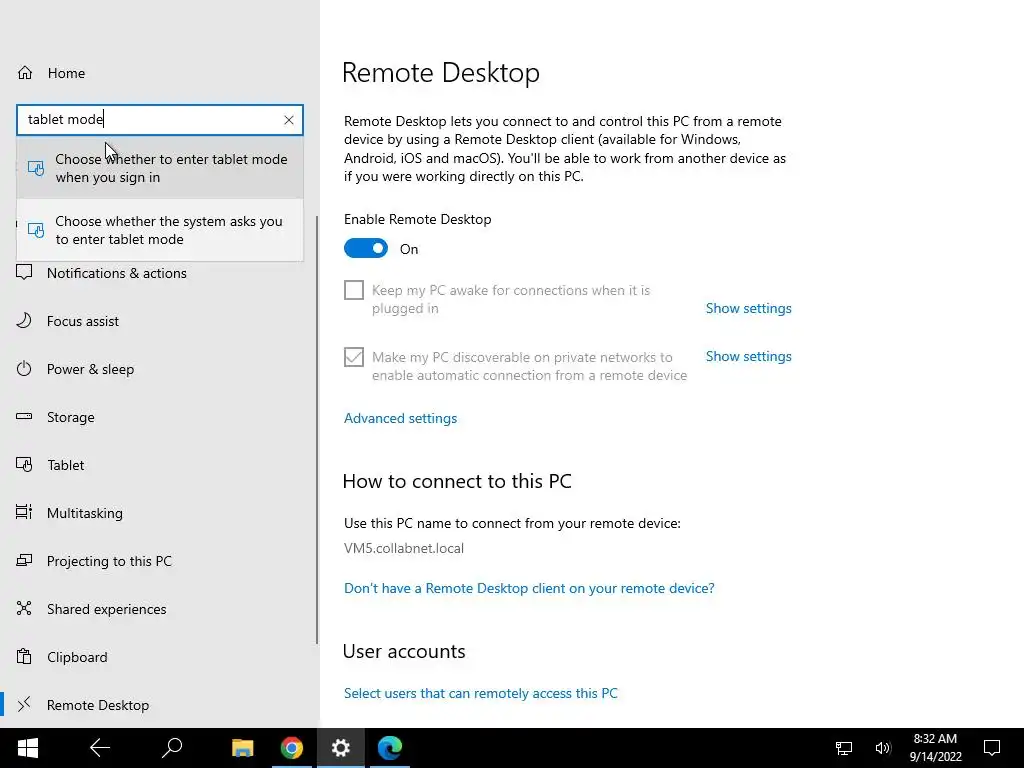Open Shared experiences page
1024x768 pixels.
106,609
